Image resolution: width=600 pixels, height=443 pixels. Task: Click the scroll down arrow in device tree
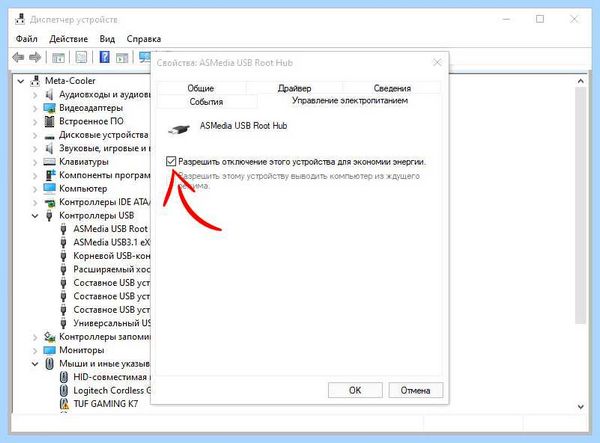(x=580, y=406)
